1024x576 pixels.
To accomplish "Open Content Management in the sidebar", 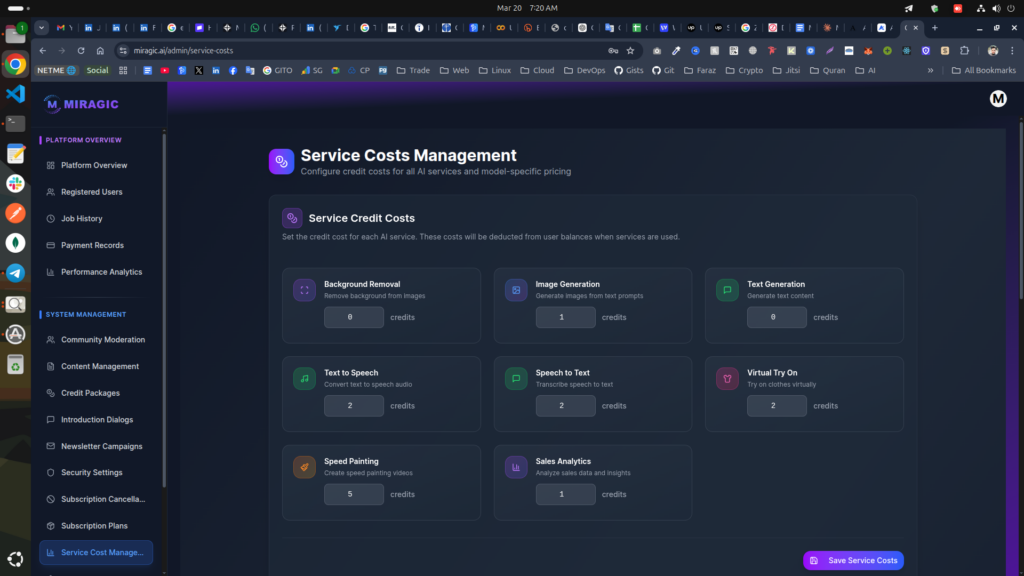I will pos(95,366).
